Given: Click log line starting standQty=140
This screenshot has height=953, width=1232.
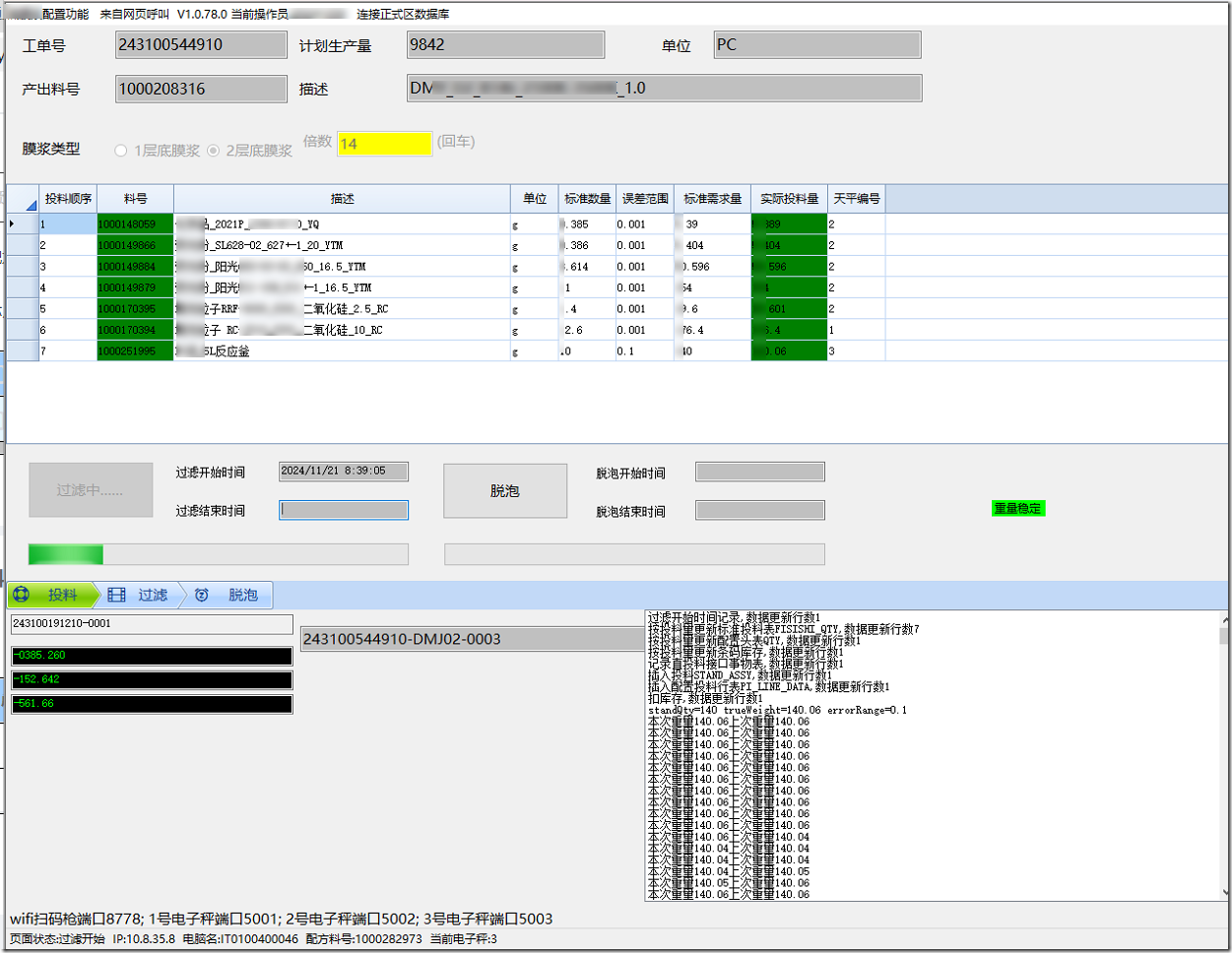Looking at the screenshot, I should [777, 710].
